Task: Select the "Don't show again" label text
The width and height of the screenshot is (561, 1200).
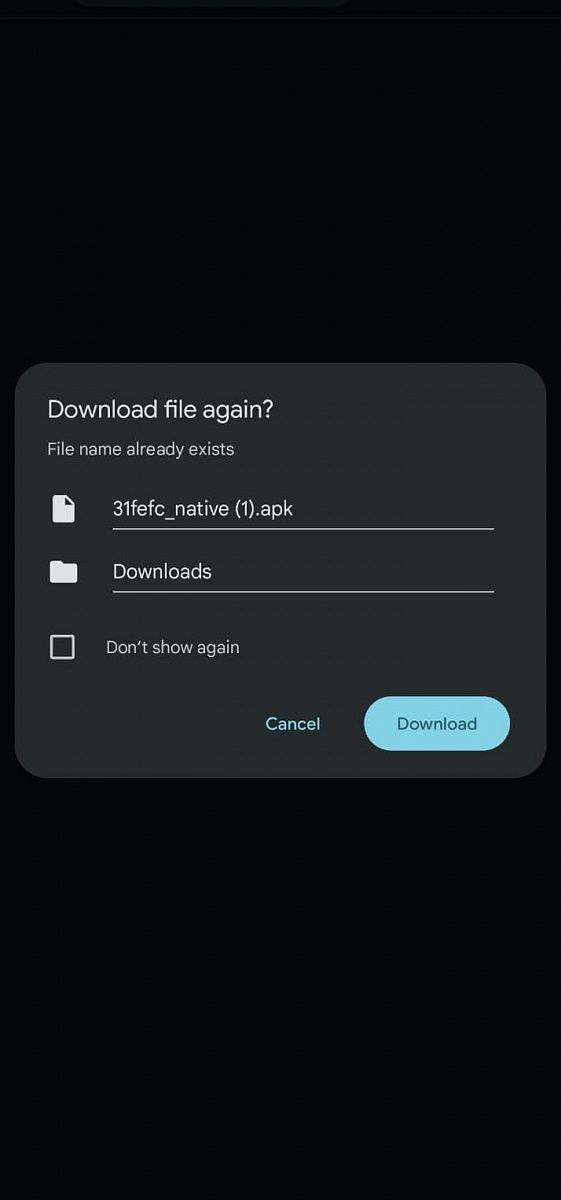Action: tap(173, 647)
